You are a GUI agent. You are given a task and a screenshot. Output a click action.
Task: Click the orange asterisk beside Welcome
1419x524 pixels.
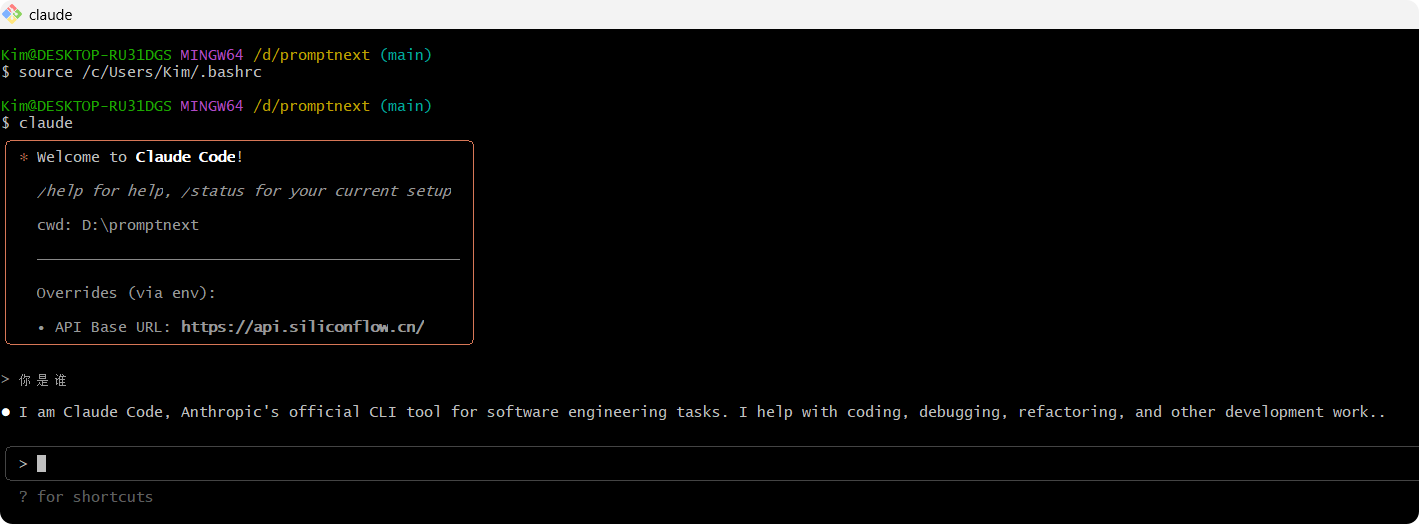click(24, 158)
